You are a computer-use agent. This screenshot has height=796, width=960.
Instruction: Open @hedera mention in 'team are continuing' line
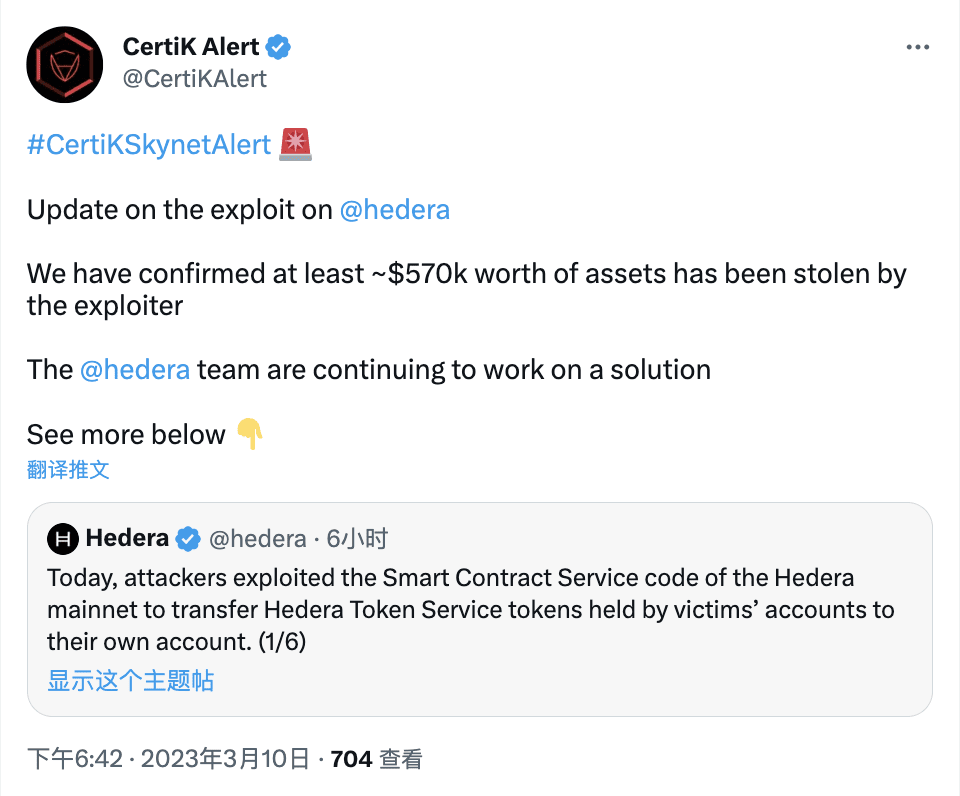point(134,369)
